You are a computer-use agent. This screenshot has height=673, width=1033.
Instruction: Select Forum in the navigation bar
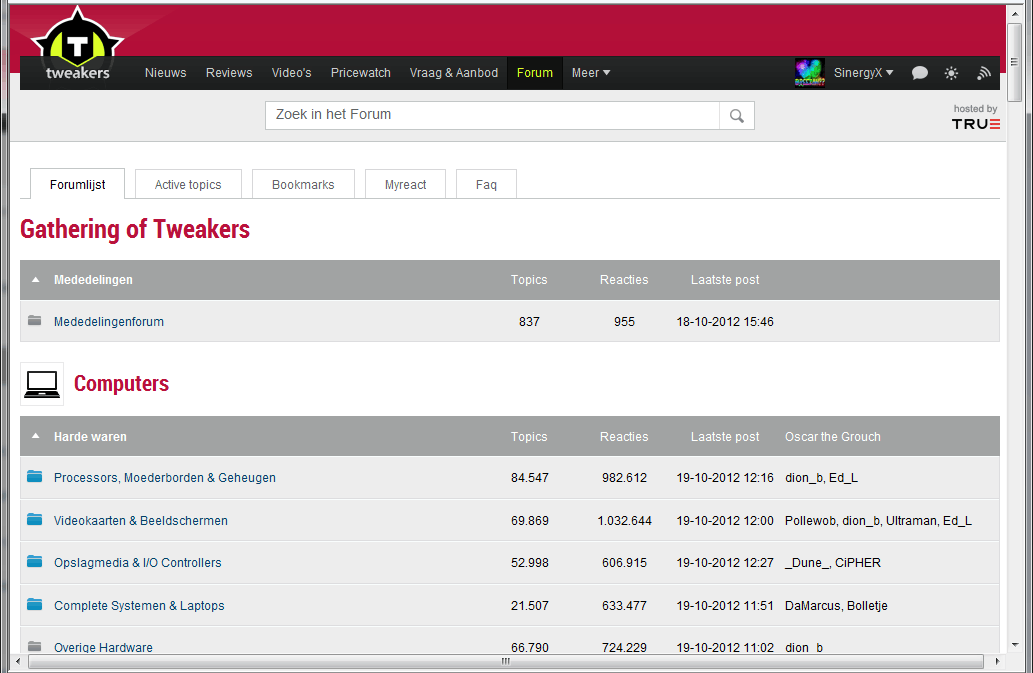534,72
